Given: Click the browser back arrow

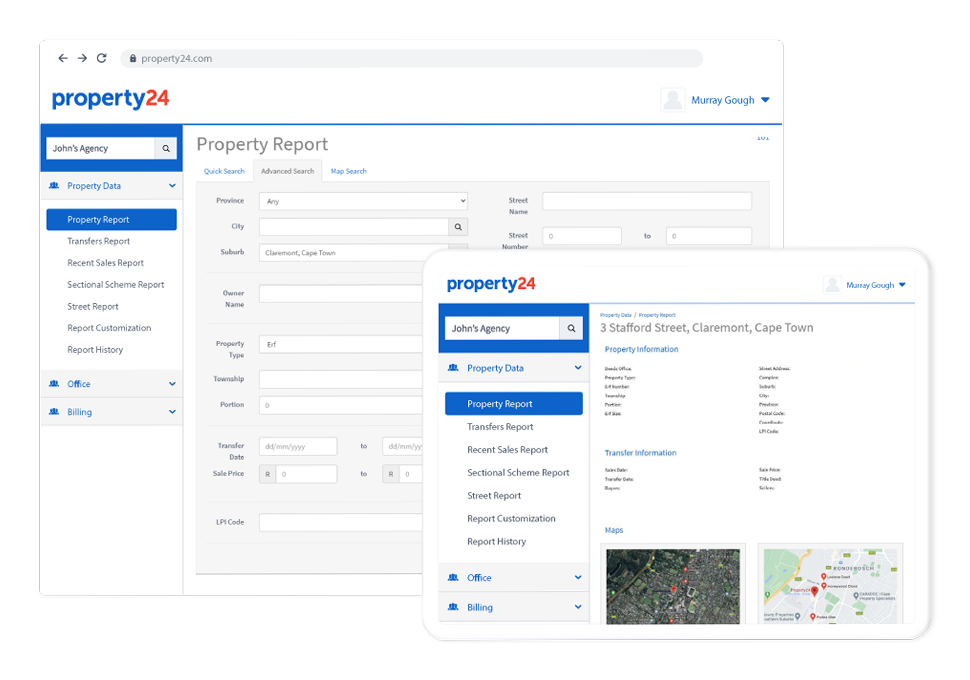Looking at the screenshot, I should coord(62,58).
